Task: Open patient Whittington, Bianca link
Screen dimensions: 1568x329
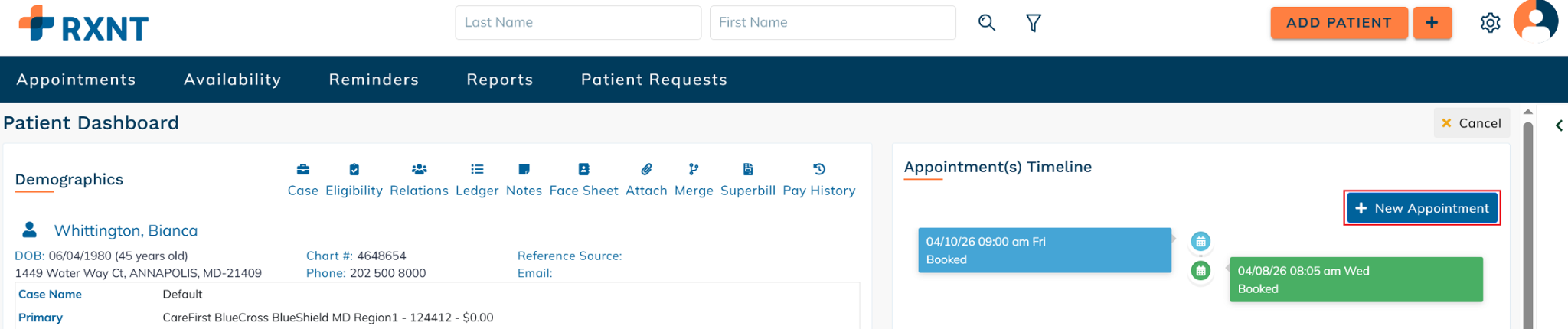Action: pyautogui.click(x=126, y=230)
